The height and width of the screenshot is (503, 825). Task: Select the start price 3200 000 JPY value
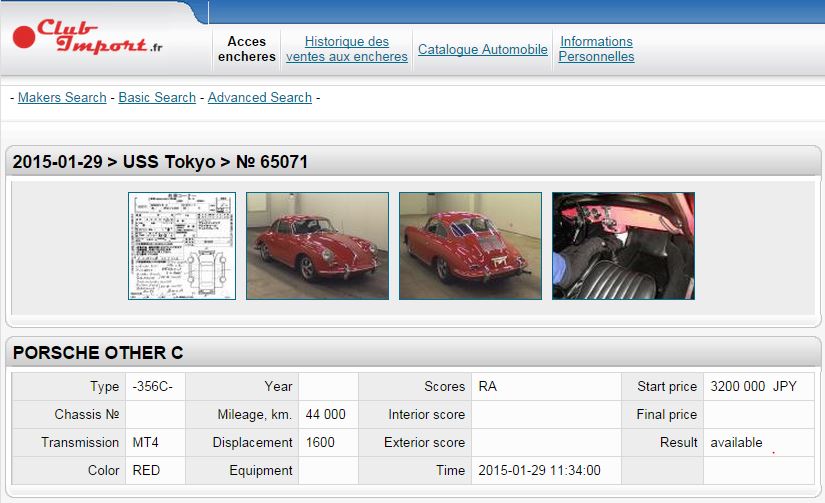click(x=753, y=386)
